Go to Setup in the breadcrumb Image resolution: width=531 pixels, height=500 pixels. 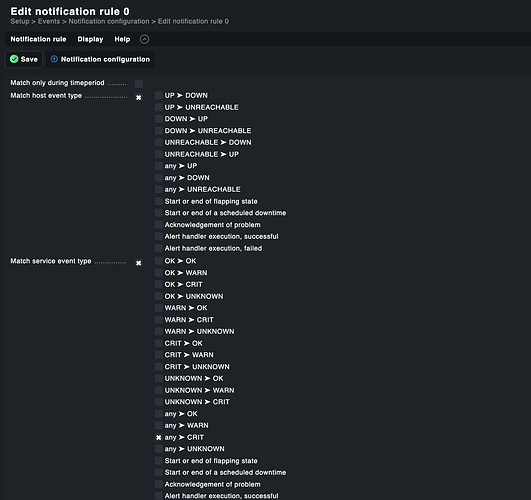click(20, 21)
